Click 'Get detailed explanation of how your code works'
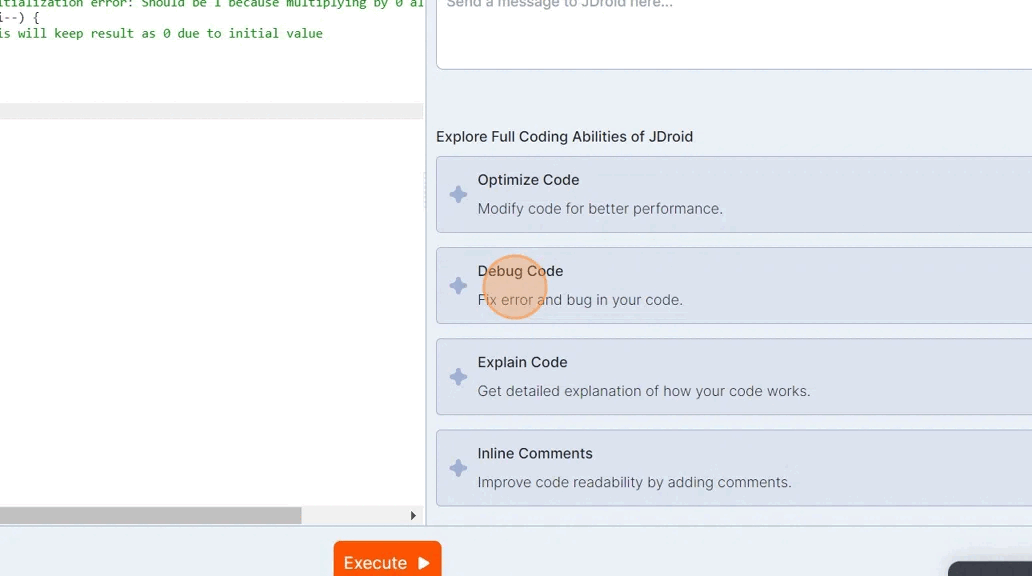The width and height of the screenshot is (1032, 576). [643, 391]
